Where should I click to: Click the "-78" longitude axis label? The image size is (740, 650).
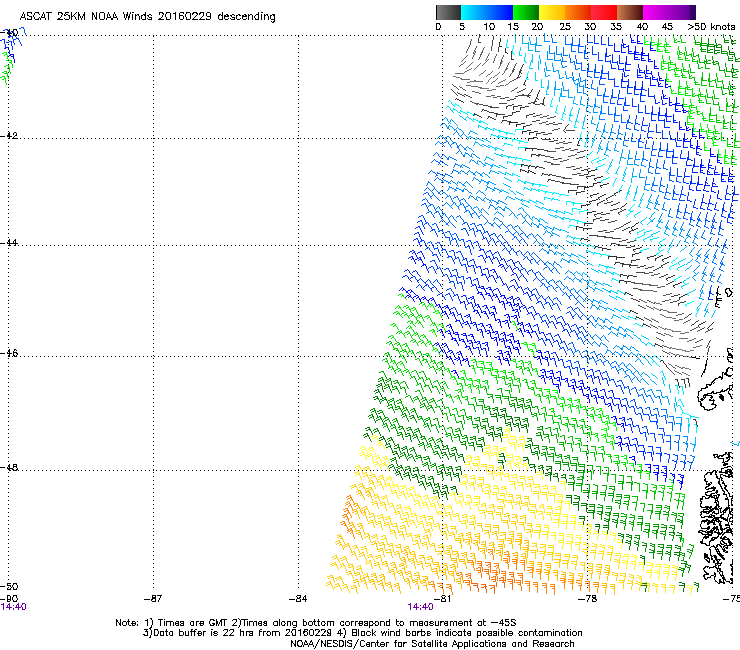click(x=588, y=599)
